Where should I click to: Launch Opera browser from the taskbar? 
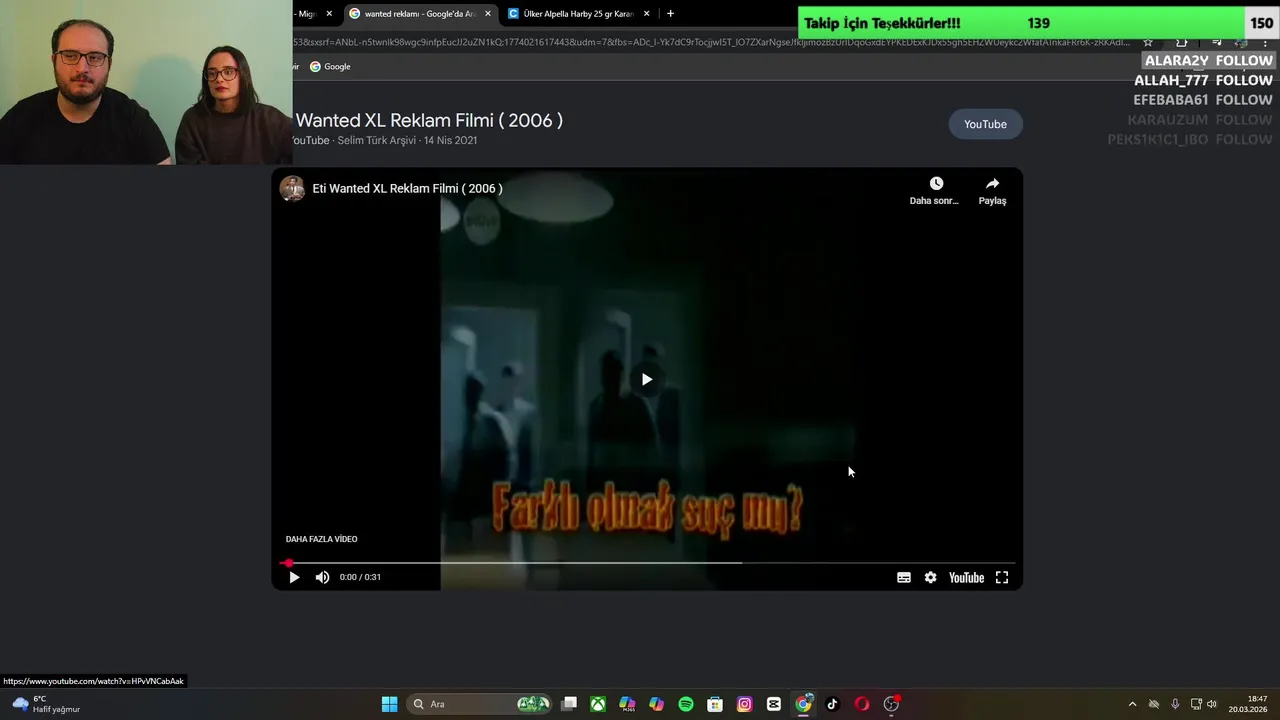862,704
